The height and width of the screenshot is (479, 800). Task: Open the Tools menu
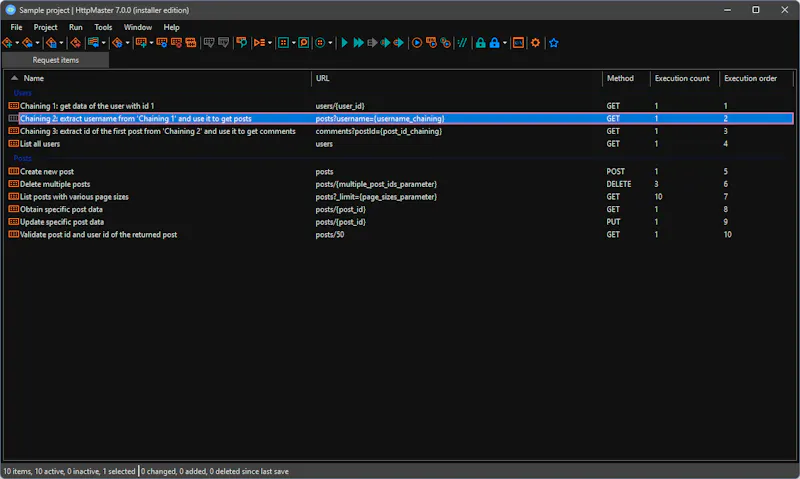pos(103,27)
